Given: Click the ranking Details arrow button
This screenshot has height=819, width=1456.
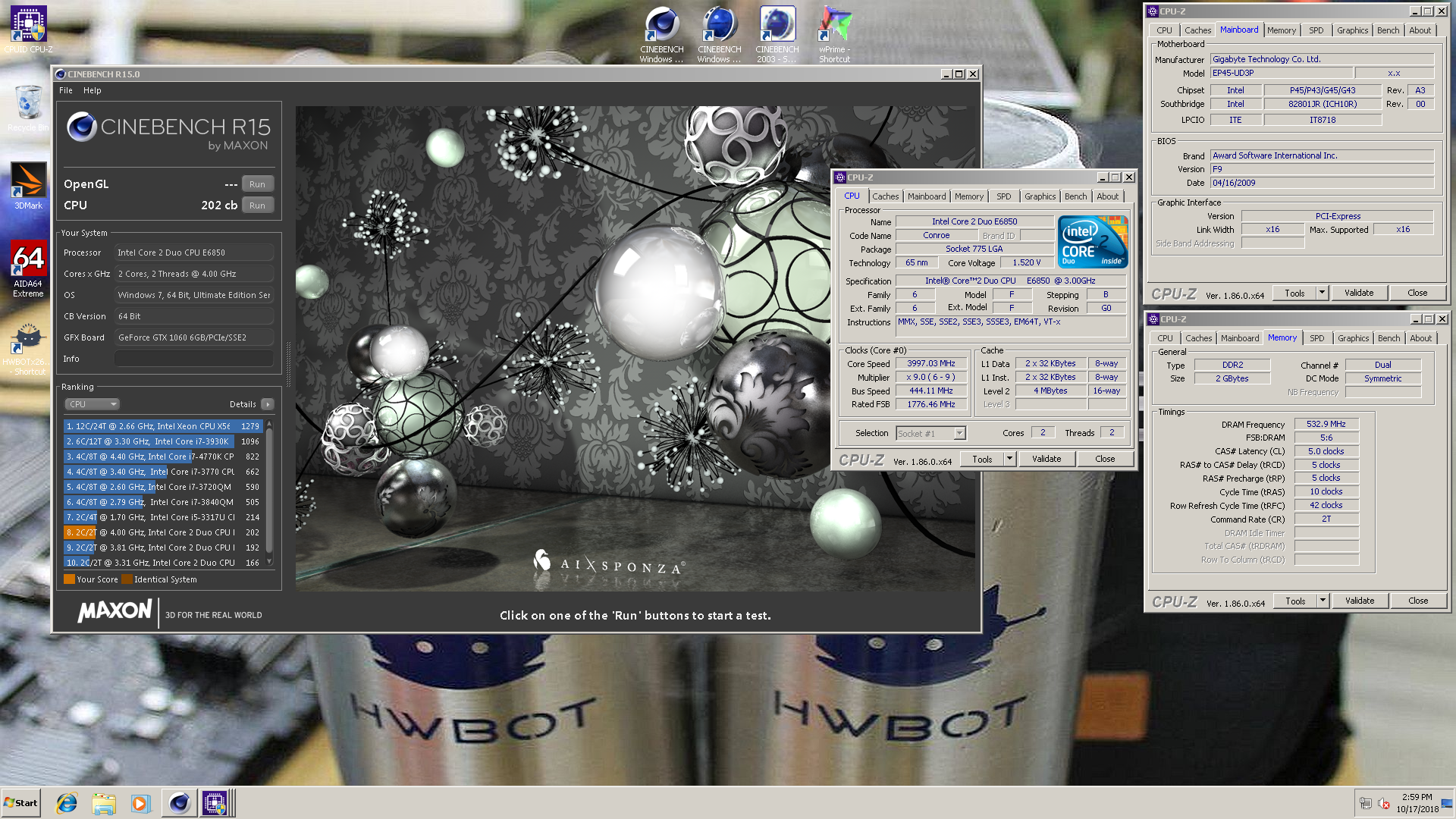Looking at the screenshot, I should 267,404.
